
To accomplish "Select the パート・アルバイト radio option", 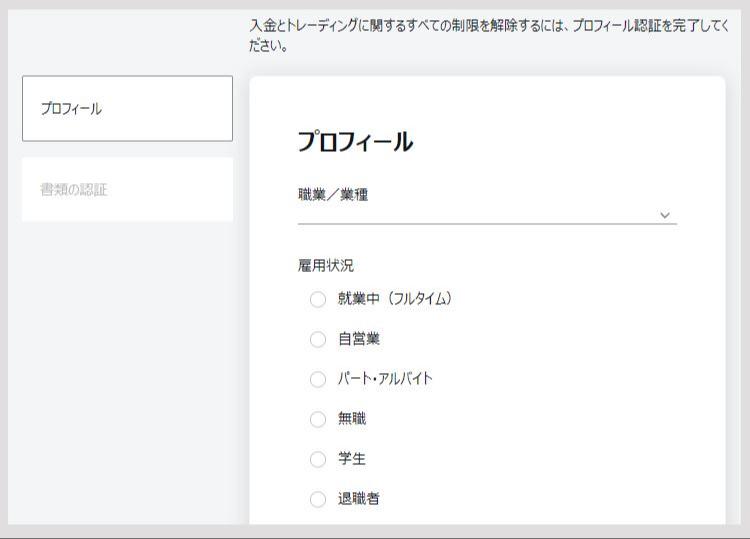I will pos(318,379).
